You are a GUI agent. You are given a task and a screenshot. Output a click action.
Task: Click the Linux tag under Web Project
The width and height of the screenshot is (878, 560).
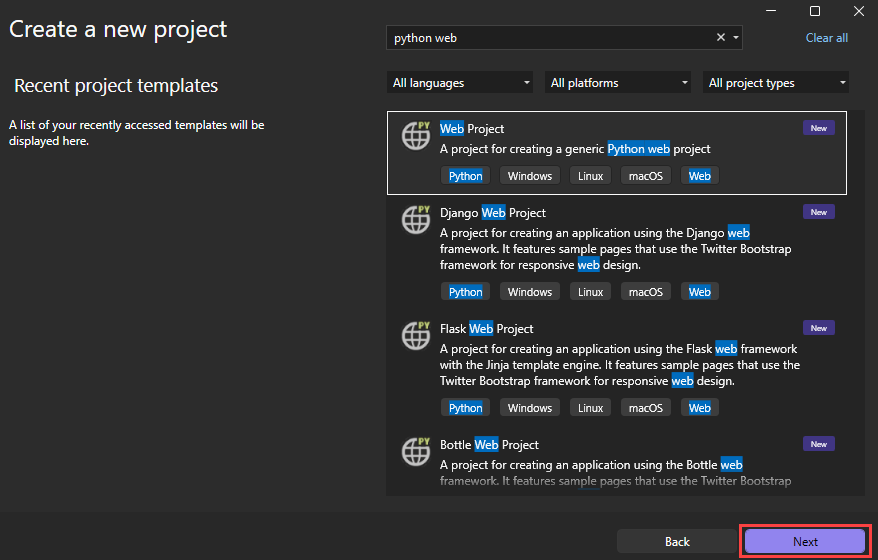(590, 176)
